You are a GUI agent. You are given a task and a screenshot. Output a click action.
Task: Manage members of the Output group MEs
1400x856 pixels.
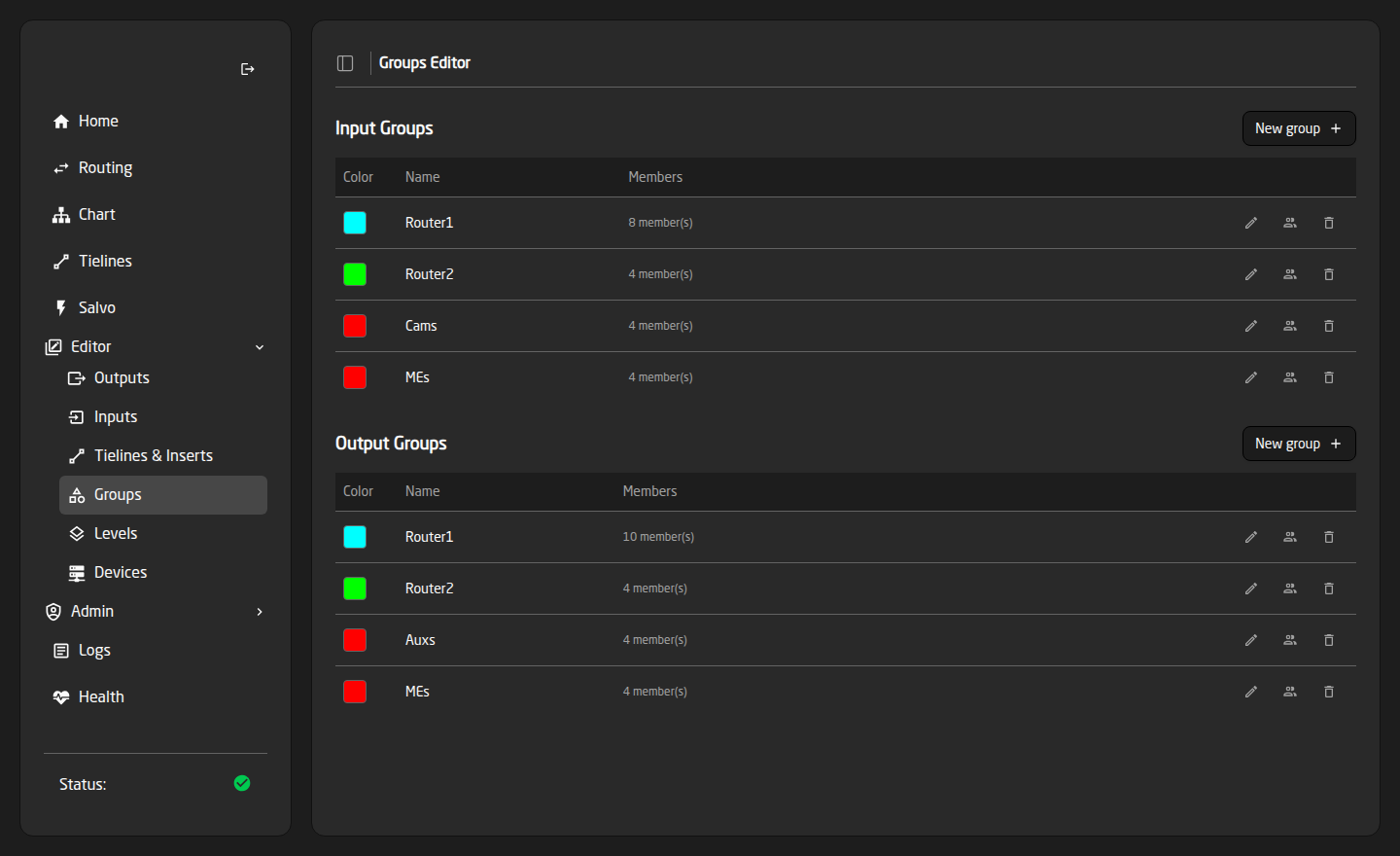click(x=1290, y=692)
